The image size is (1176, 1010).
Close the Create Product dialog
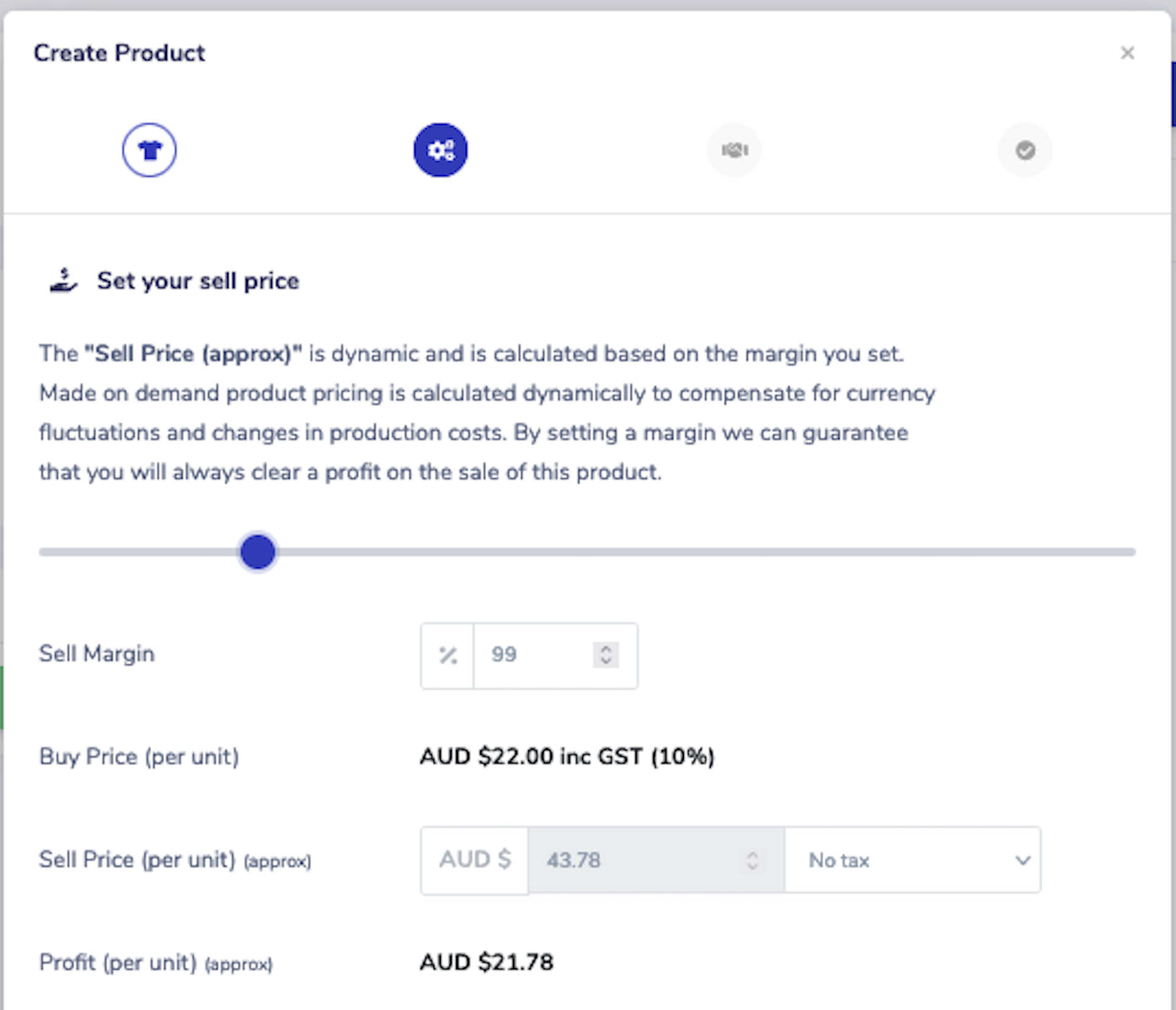tap(1127, 53)
